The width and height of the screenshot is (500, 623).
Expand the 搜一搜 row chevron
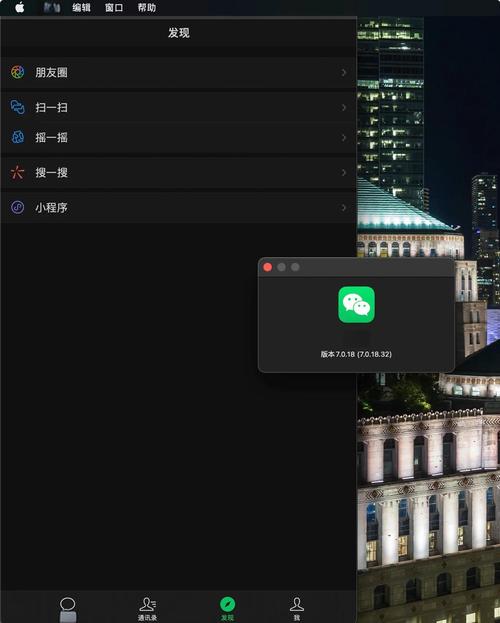pyautogui.click(x=344, y=173)
